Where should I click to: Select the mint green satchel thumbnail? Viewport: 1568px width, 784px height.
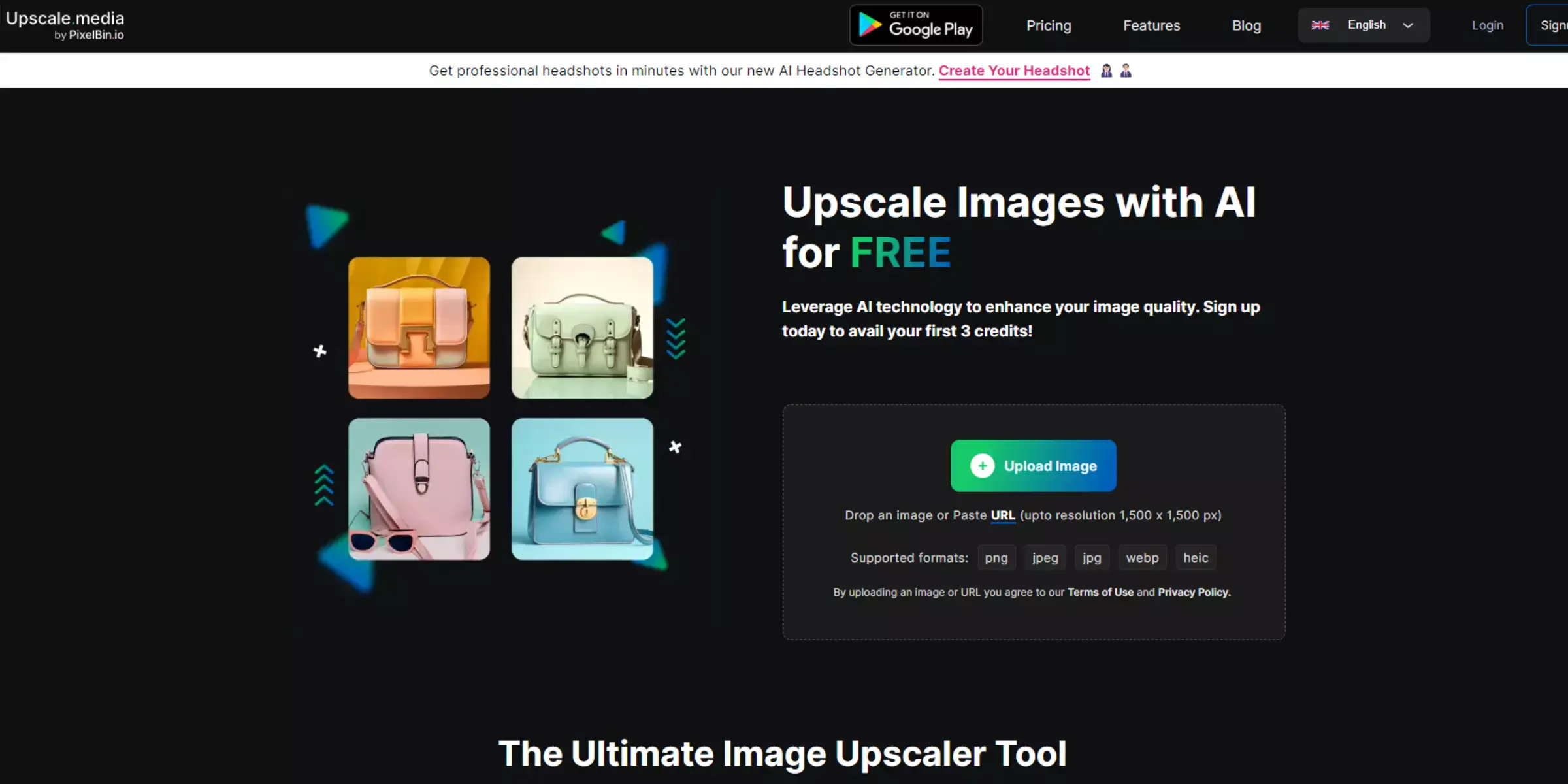click(582, 328)
